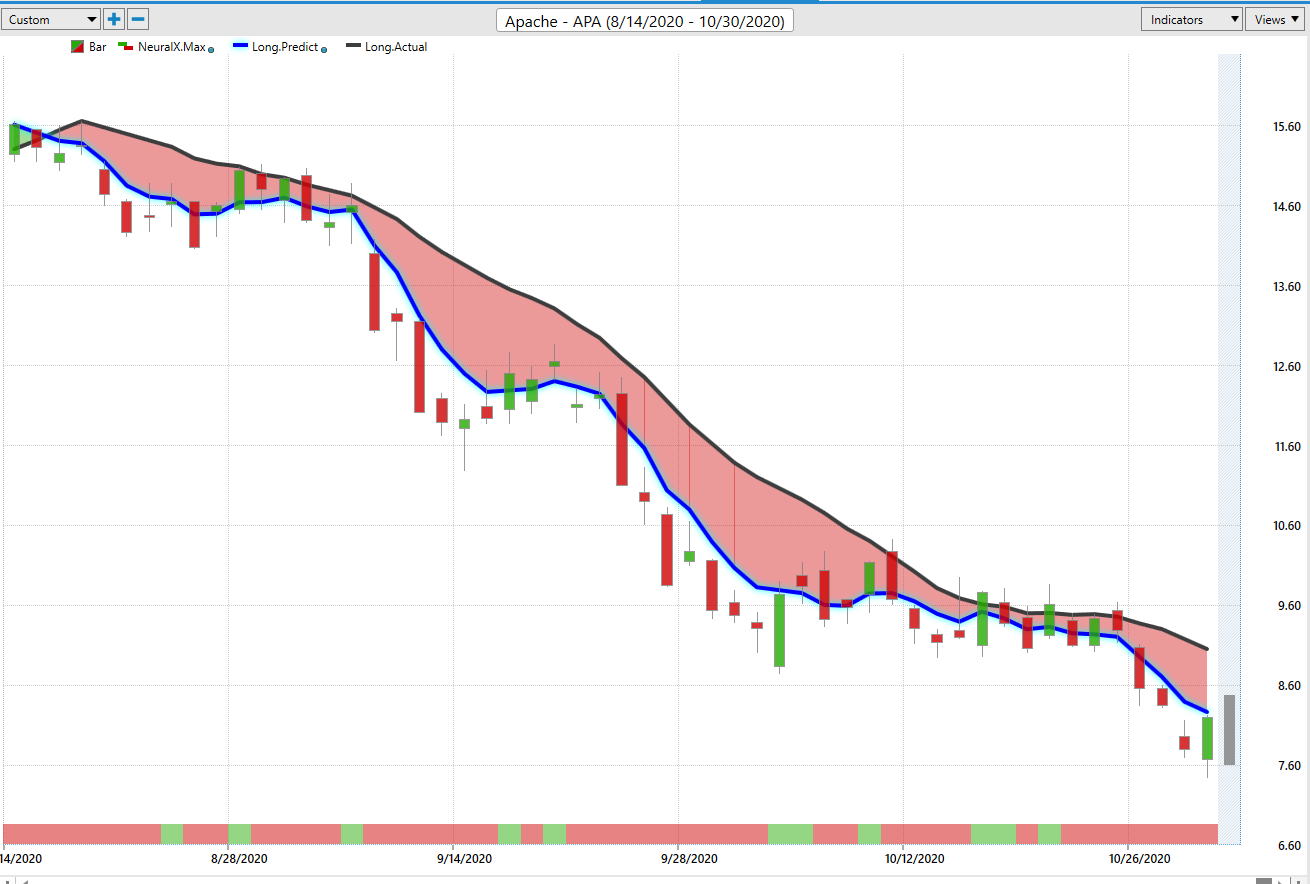This screenshot has width=1310, height=884.
Task: Click the Bar legend candlestick icon
Action: point(77,47)
